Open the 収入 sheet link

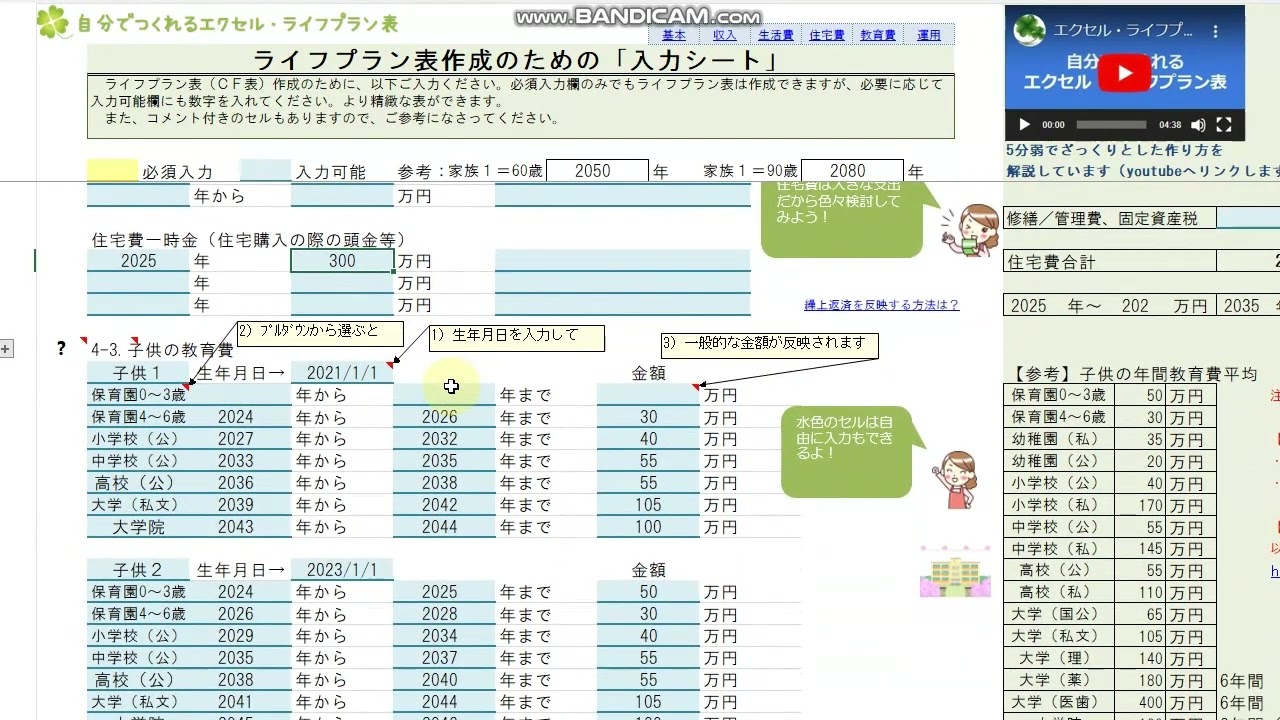pos(724,34)
